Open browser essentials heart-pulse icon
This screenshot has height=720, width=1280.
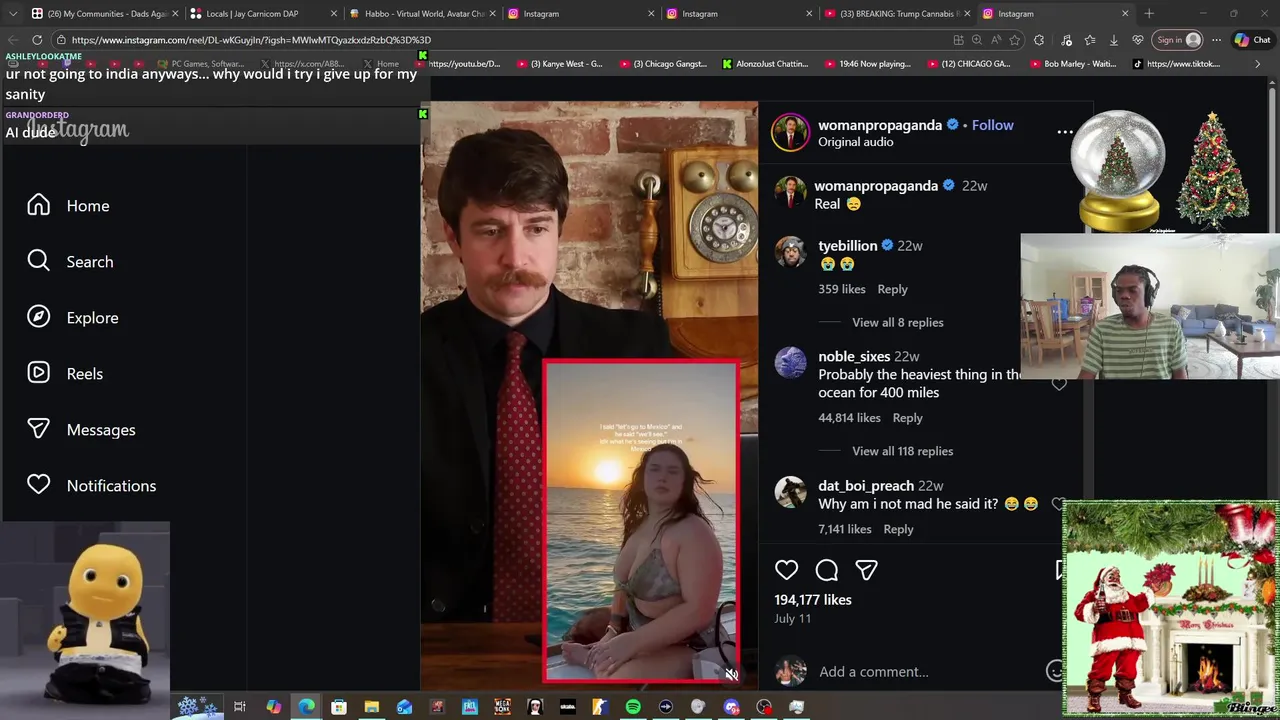pyautogui.click(x=1138, y=40)
